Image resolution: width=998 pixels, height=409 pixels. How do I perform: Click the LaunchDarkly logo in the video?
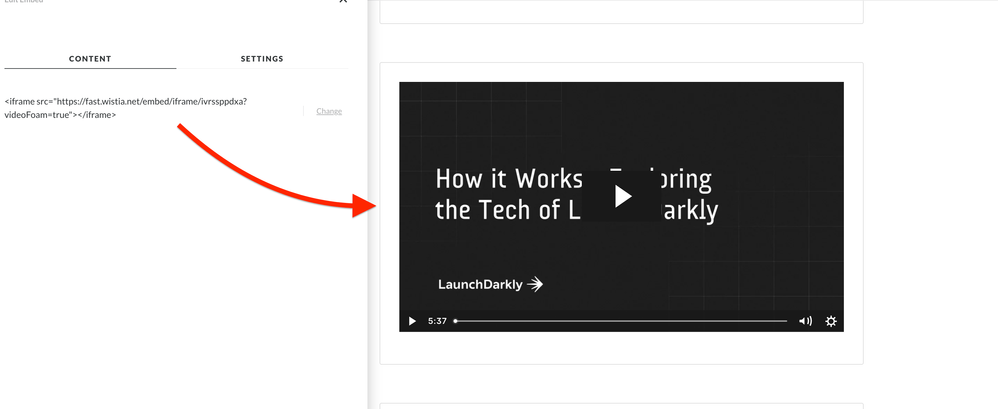(490, 284)
